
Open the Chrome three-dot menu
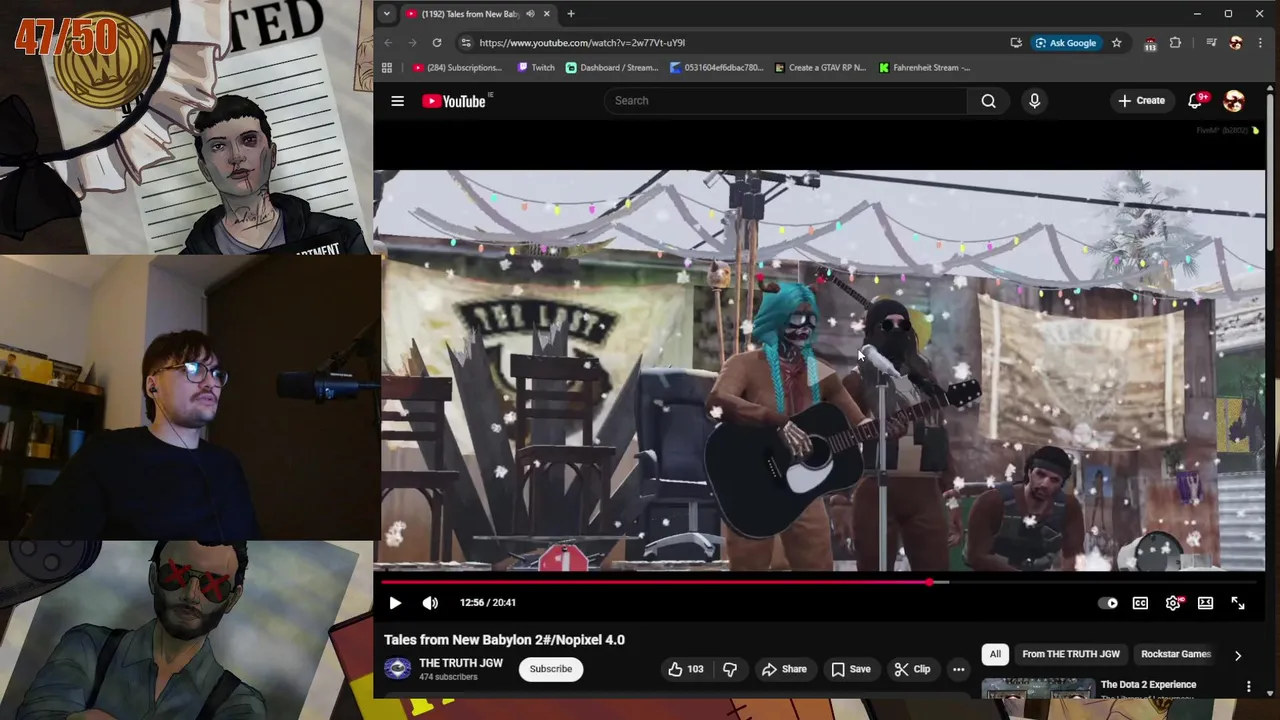click(1260, 43)
